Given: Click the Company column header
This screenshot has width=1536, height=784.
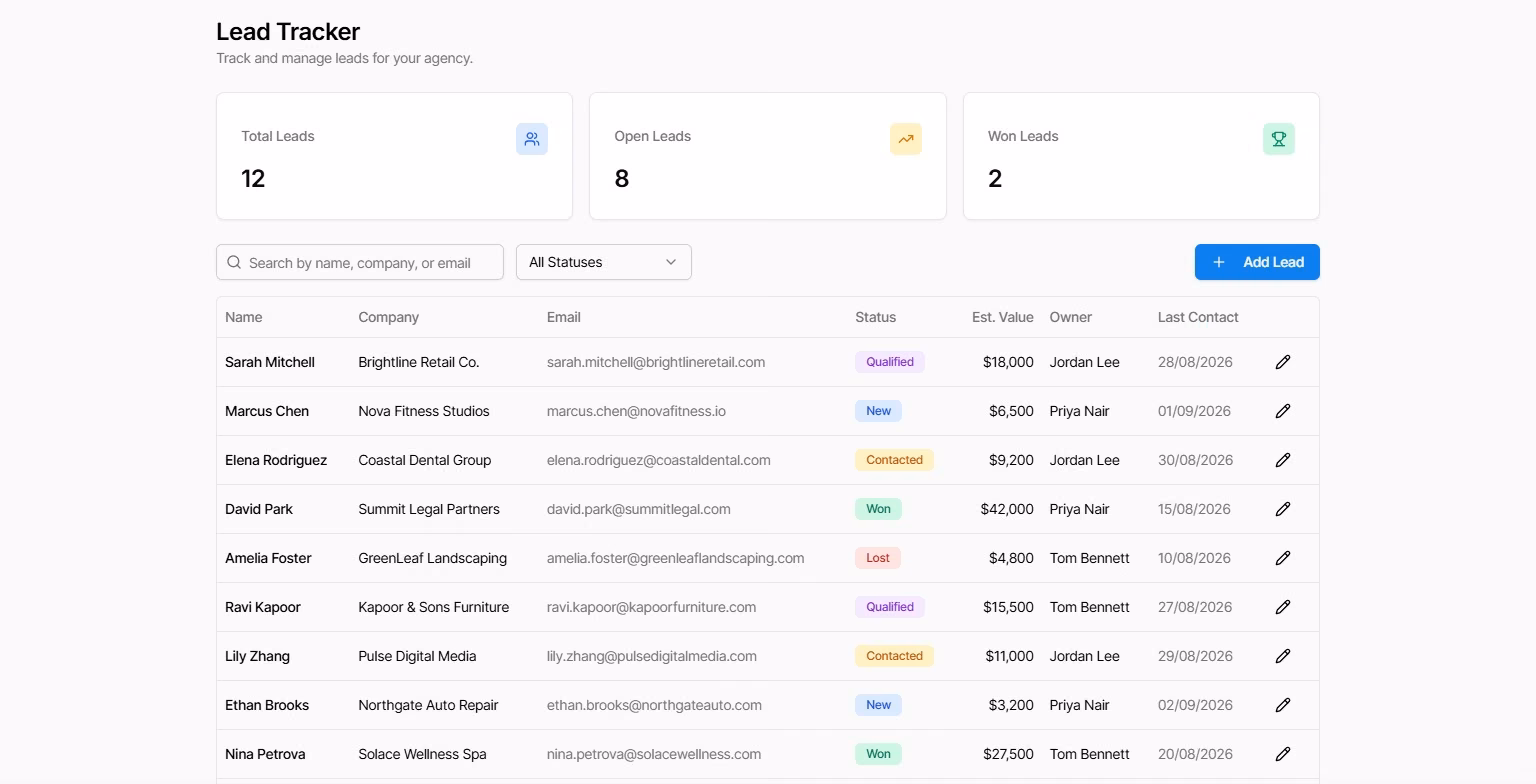Looking at the screenshot, I should tap(389, 317).
